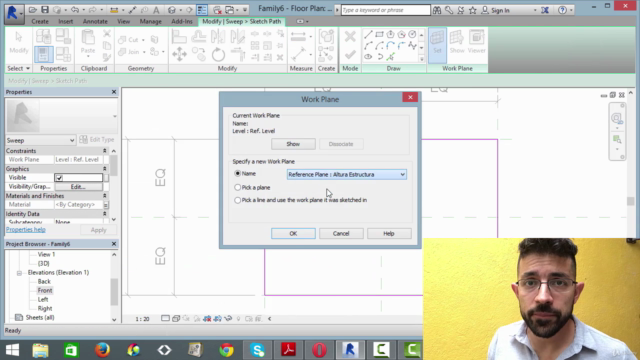Open the Help question mark icon
Screen dimensions: 640x360
pyautogui.click(x=562, y=10)
